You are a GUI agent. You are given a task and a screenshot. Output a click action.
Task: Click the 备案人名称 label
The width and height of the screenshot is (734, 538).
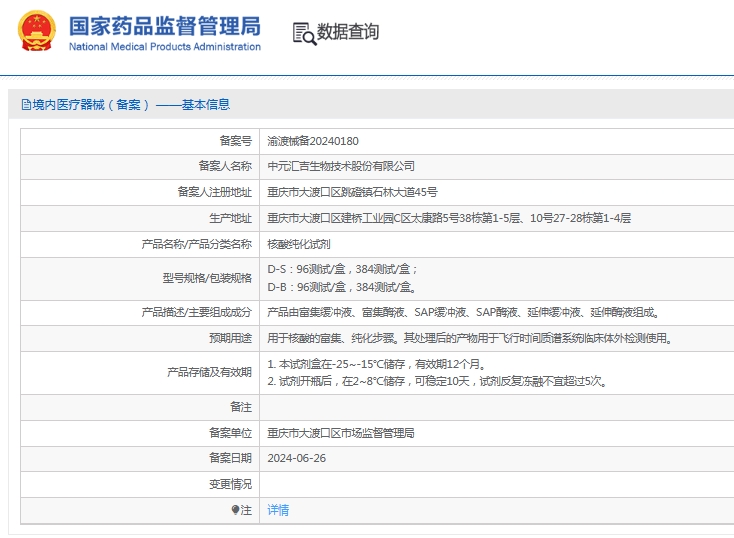pyautogui.click(x=225, y=166)
